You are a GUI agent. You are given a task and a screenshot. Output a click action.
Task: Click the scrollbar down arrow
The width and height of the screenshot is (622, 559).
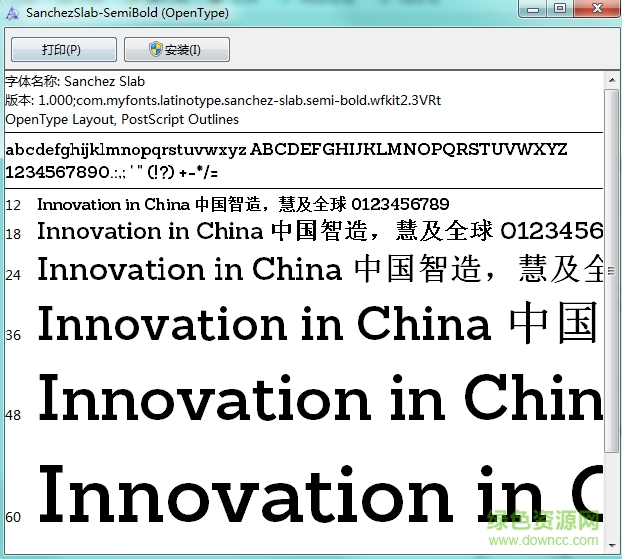click(612, 546)
